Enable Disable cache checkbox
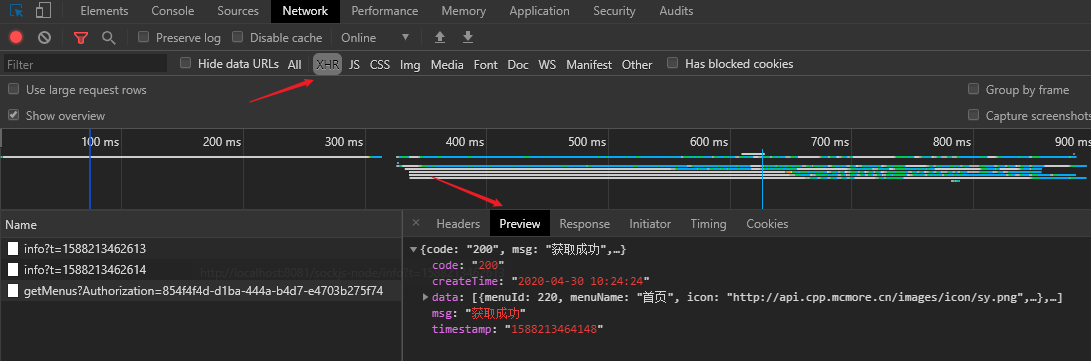The height and width of the screenshot is (361, 1091). pos(238,37)
